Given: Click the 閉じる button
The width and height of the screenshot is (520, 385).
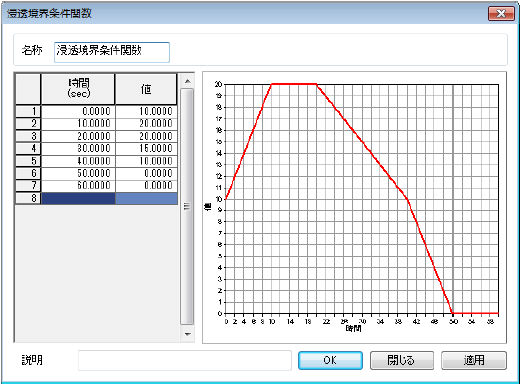Looking at the screenshot, I should click(402, 360).
